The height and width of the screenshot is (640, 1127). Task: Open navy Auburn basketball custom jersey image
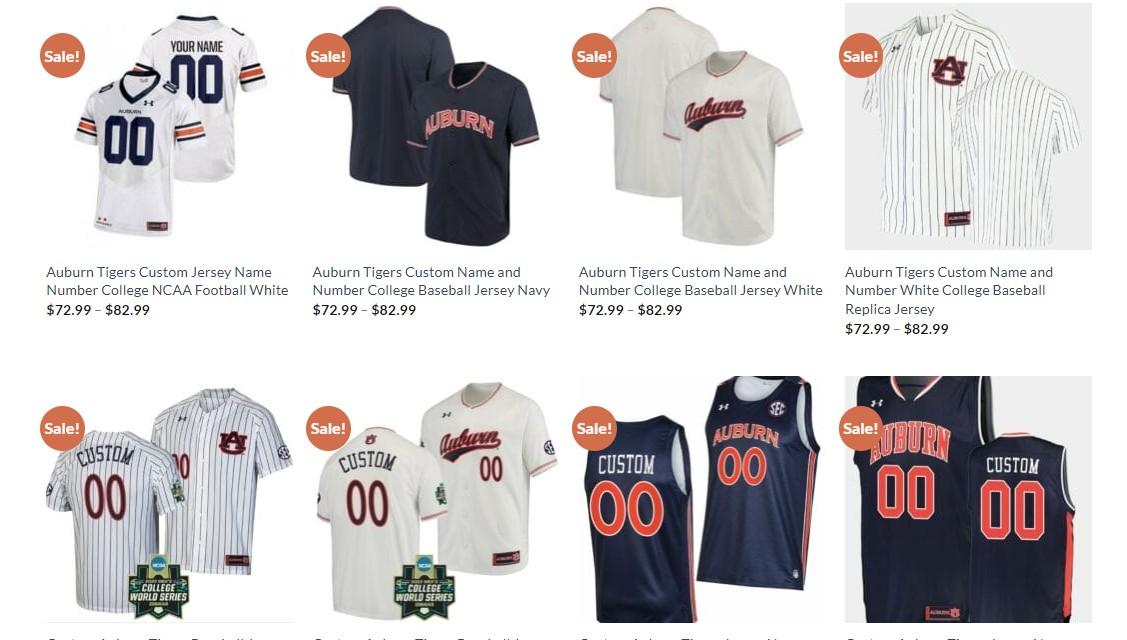coord(968,498)
